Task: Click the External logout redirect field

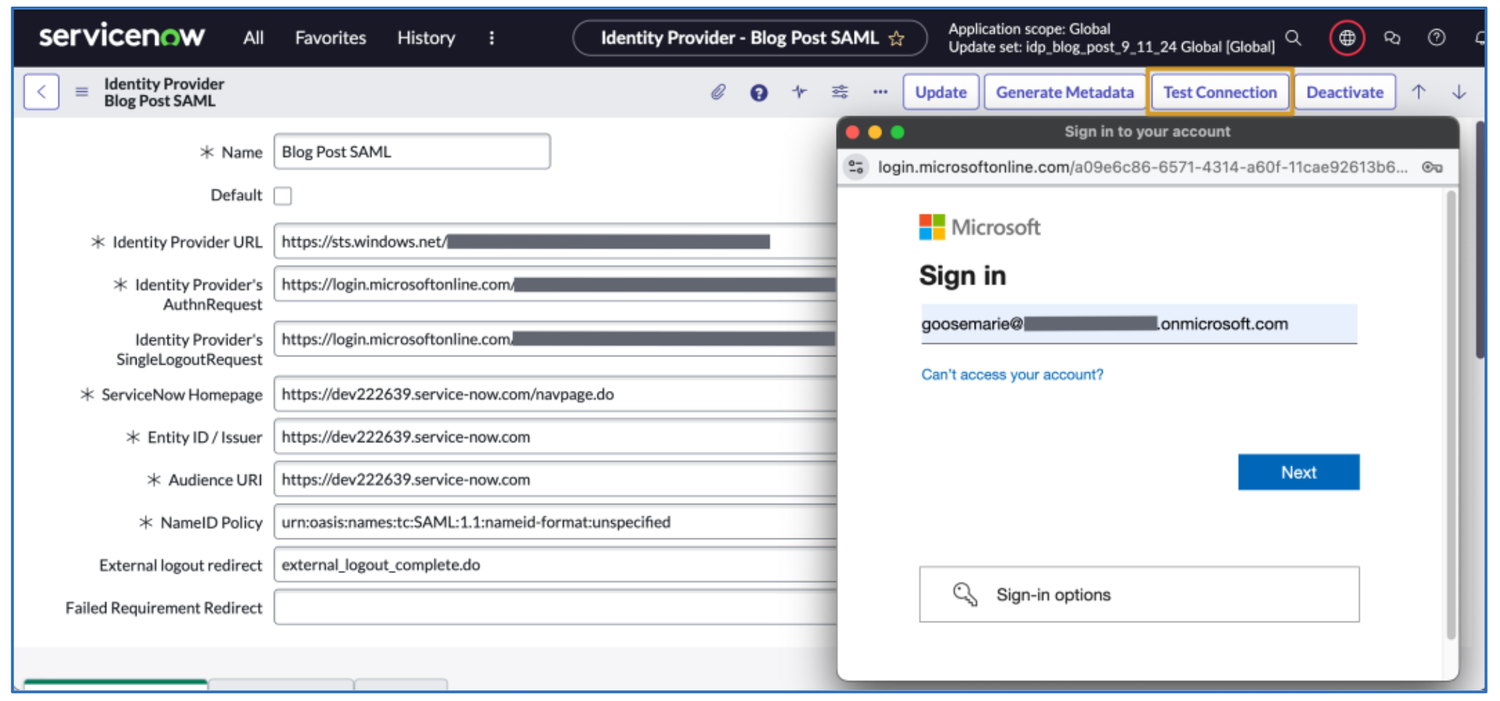Action: tap(555, 565)
